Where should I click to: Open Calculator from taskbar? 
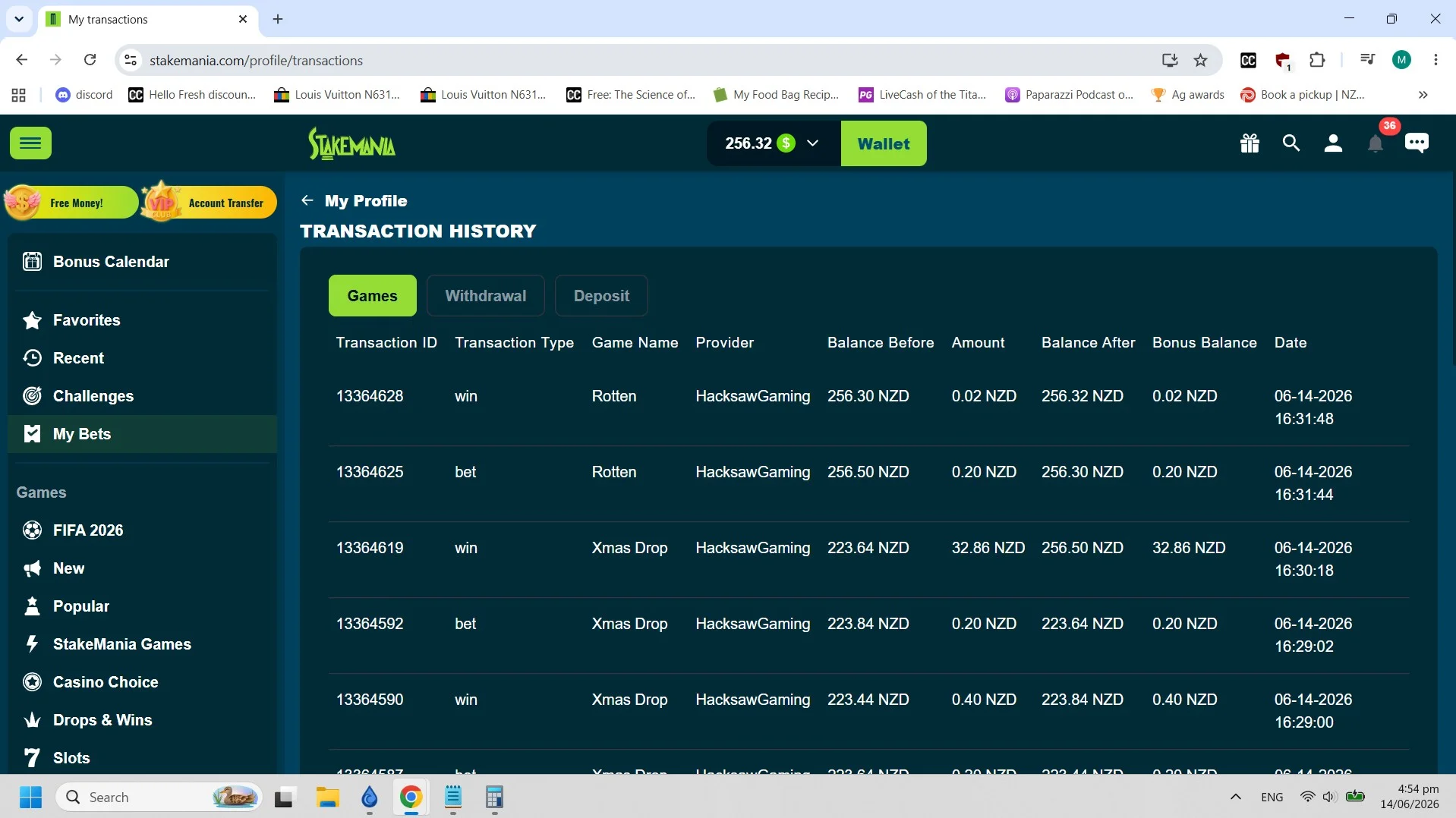tap(494, 797)
